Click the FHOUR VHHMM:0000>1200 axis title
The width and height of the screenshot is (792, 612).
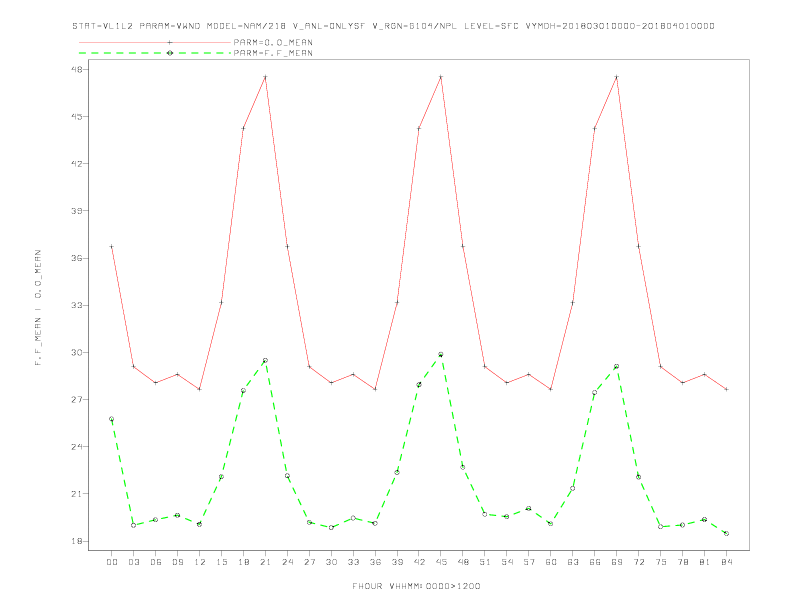coord(416,586)
